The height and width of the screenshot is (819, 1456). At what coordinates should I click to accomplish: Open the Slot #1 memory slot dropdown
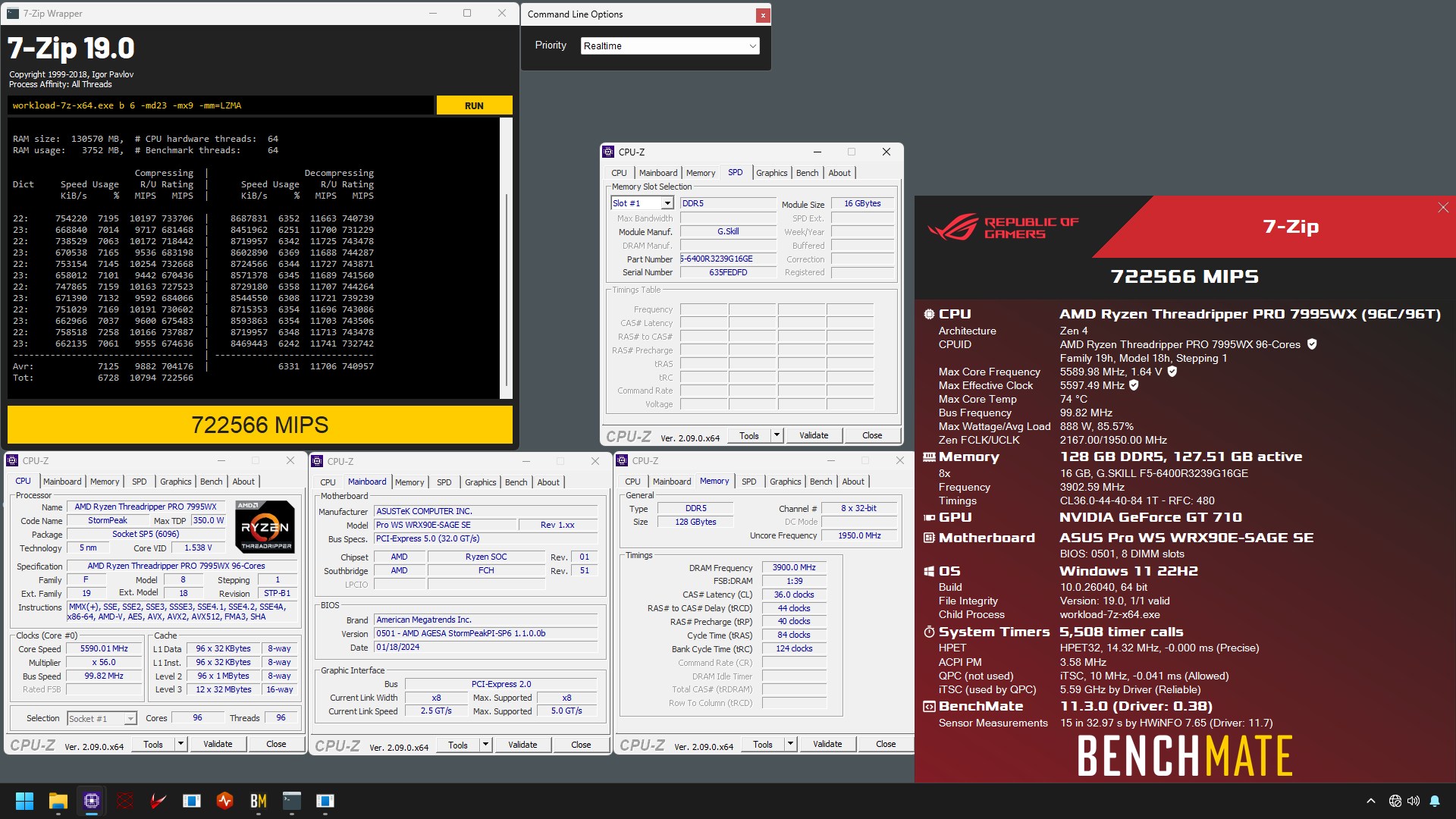pos(642,203)
